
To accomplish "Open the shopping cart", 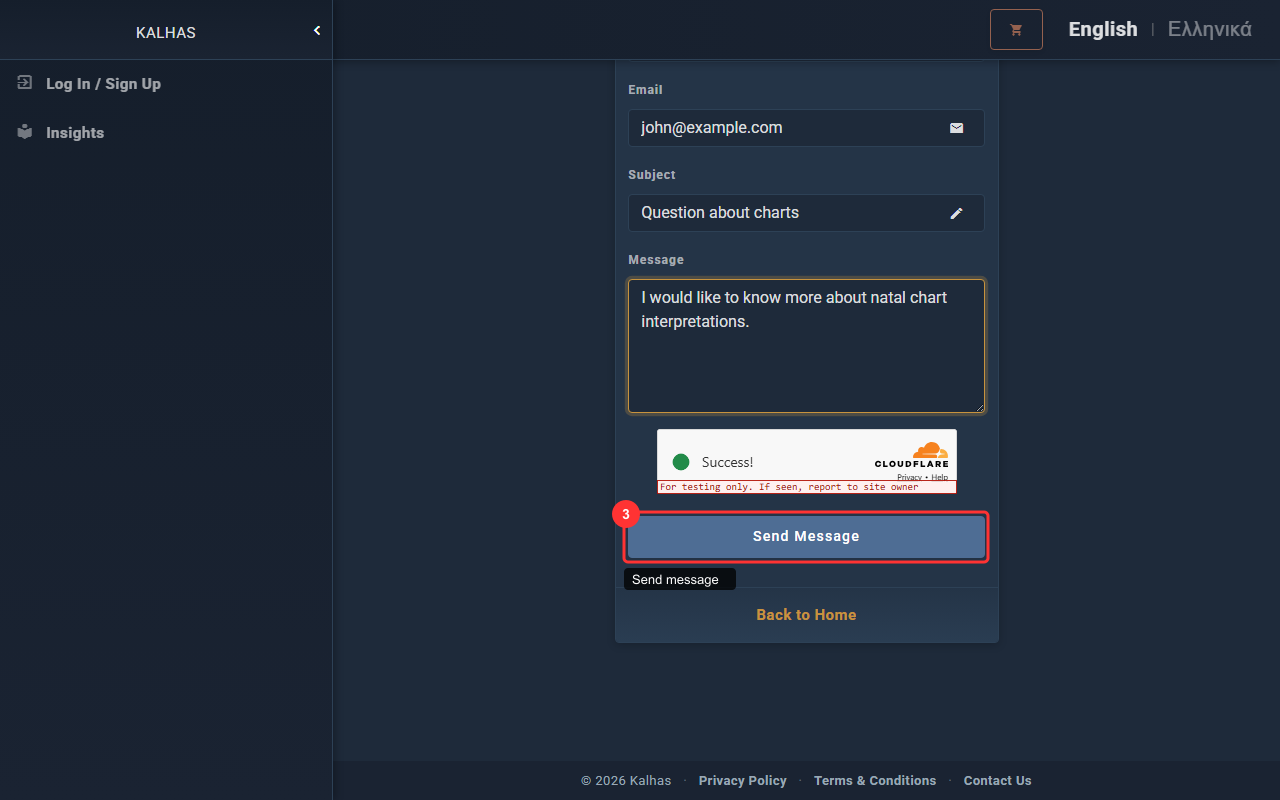I will [x=1016, y=30].
